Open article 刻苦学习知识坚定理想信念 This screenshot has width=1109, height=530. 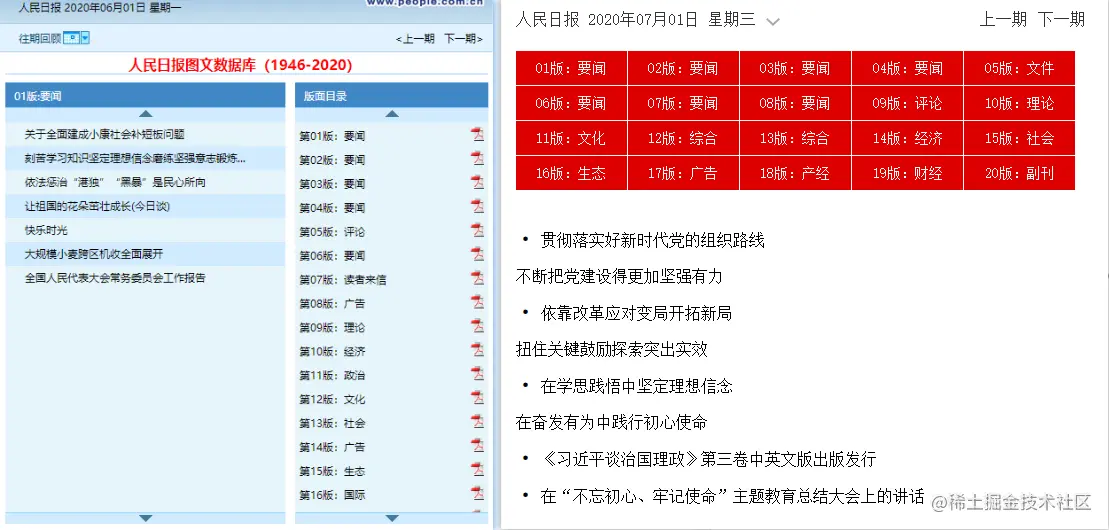(135, 159)
